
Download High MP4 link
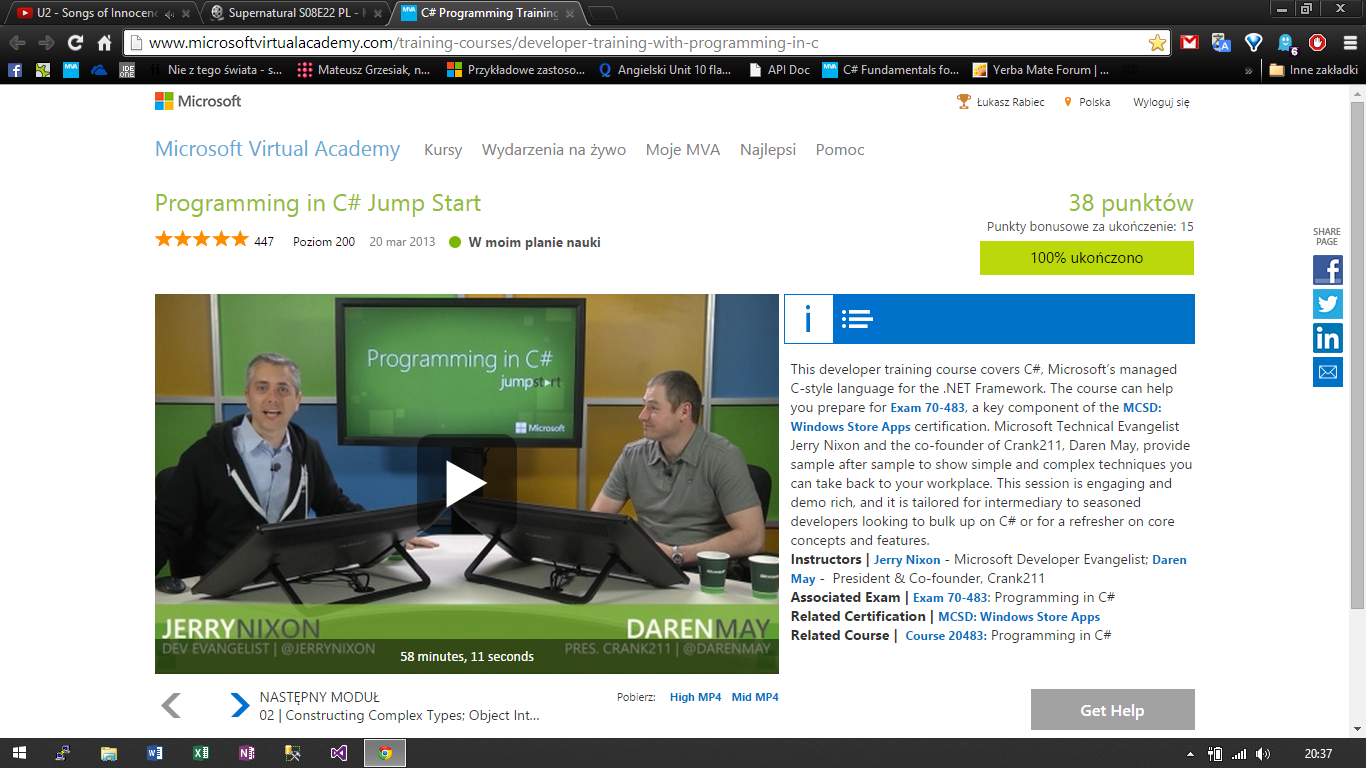(695, 697)
